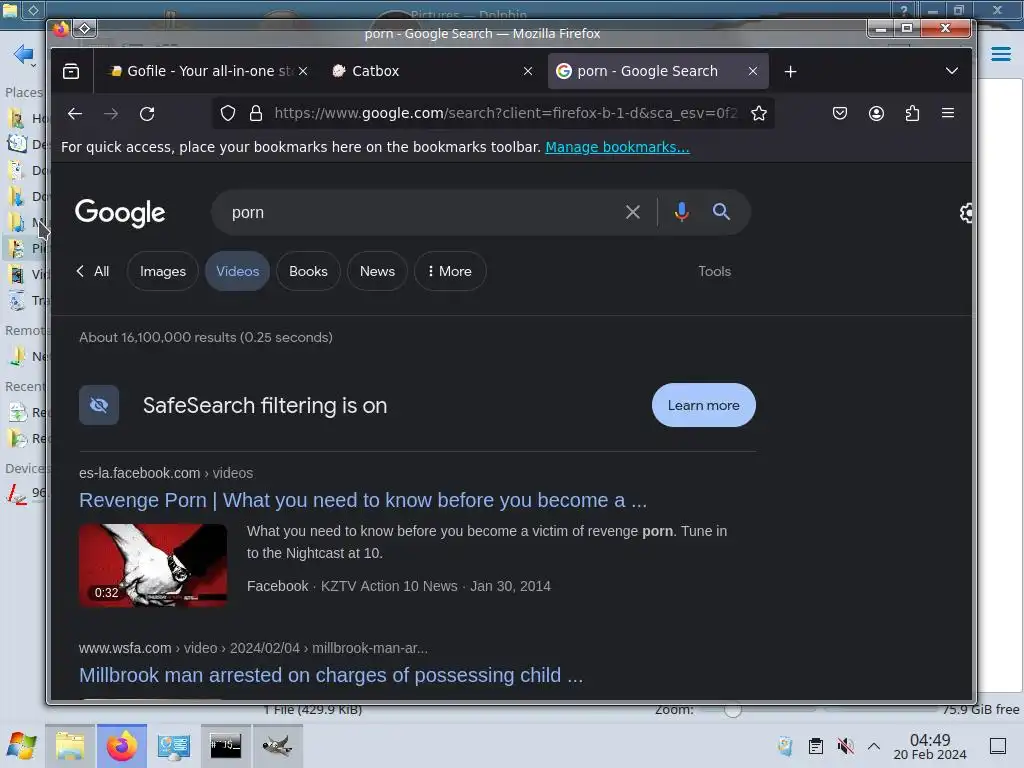Expand the list all tabs chevron
The image size is (1024, 768).
tap(952, 71)
